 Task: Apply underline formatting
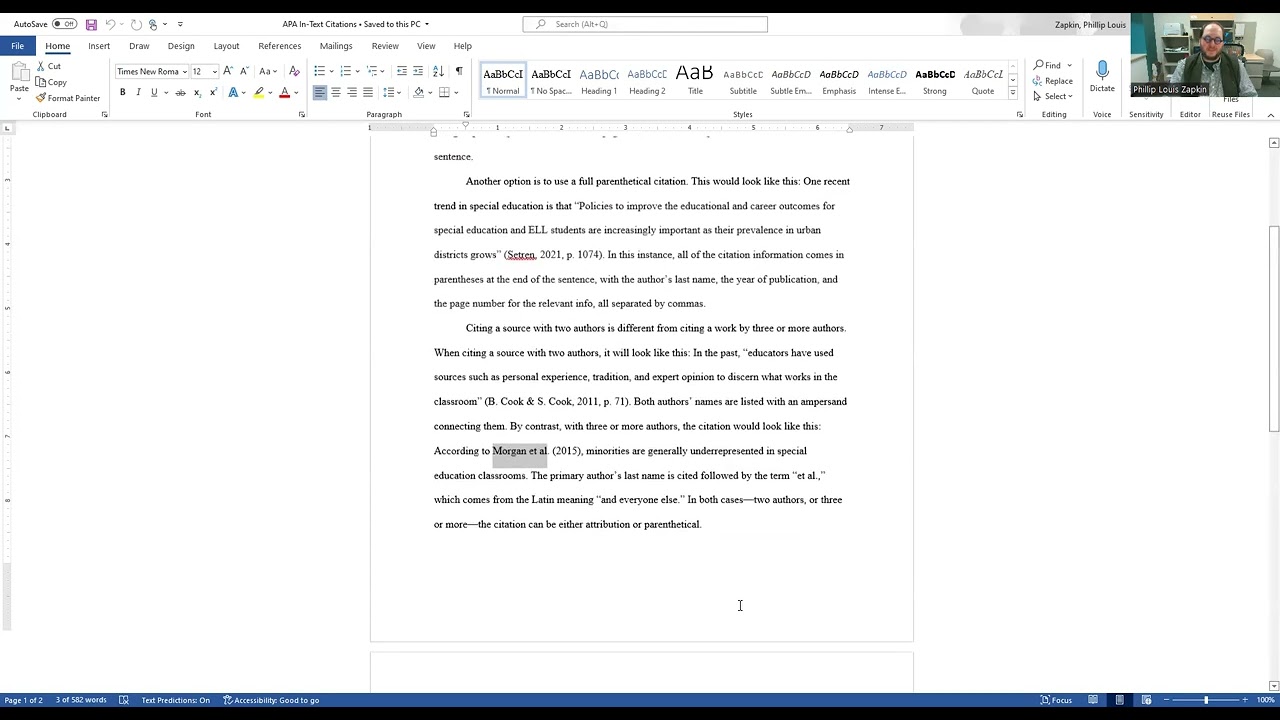(154, 92)
